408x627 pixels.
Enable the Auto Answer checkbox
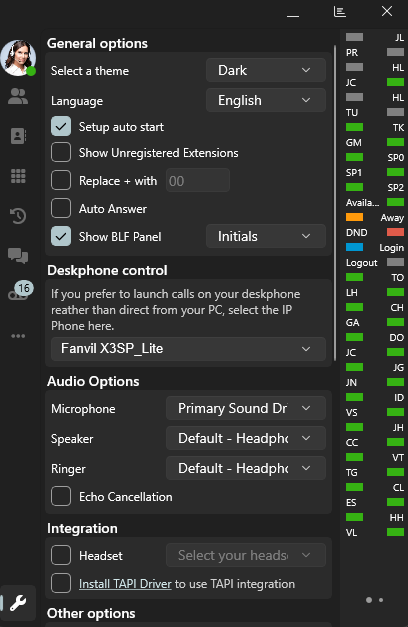[x=61, y=208]
